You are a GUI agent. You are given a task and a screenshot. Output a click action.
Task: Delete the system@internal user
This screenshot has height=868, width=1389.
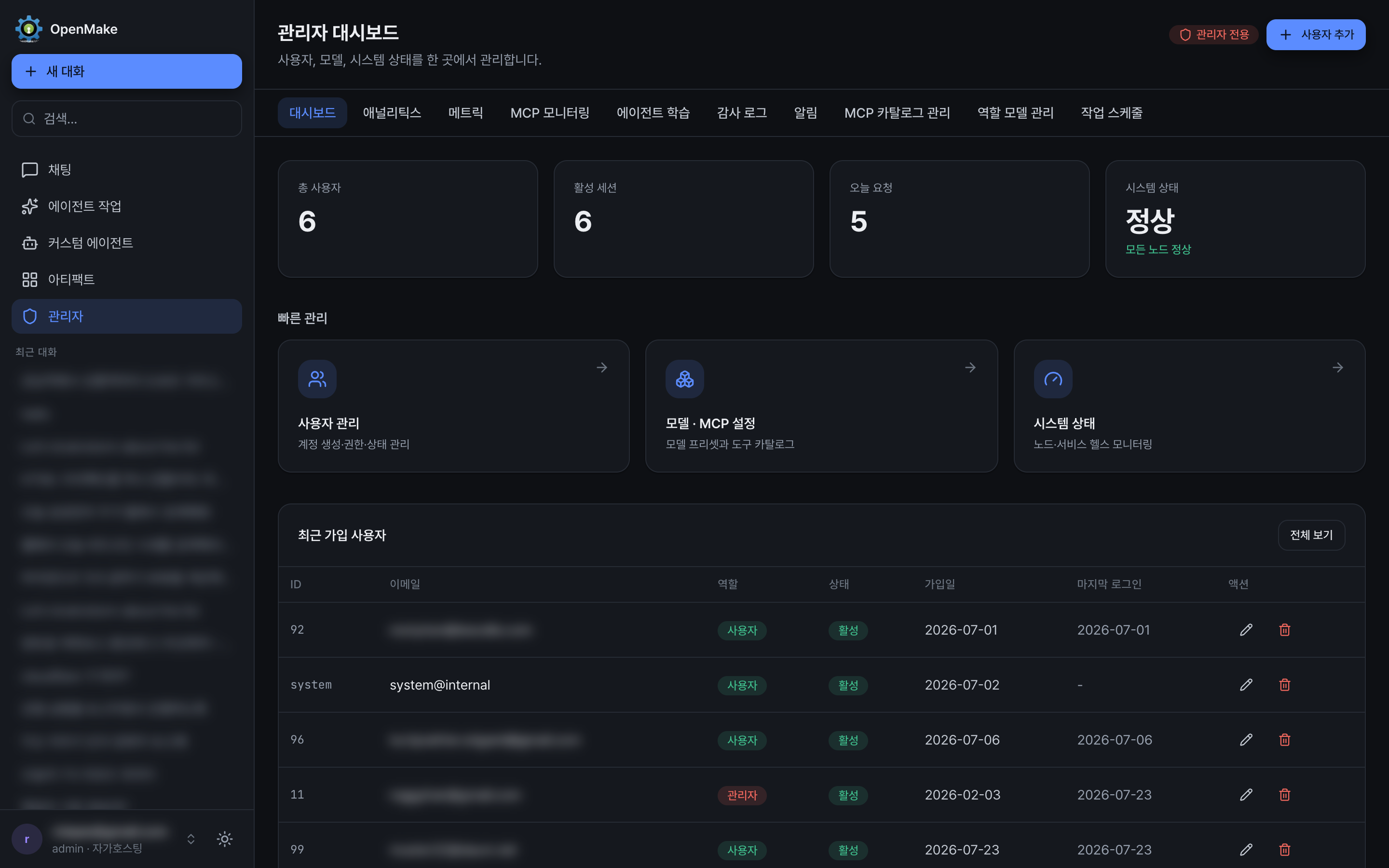[1284, 685]
